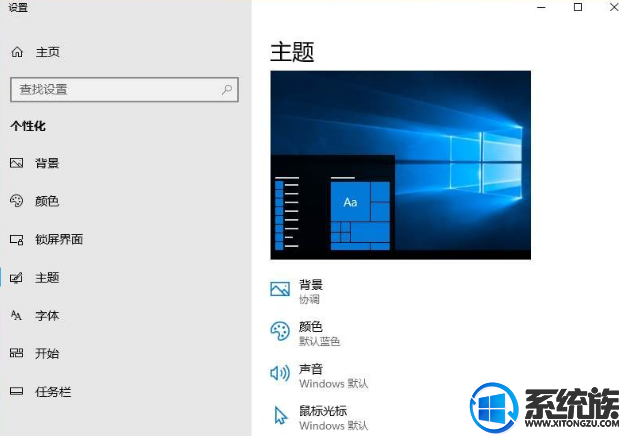
Task: Minimize the 设置 window
Action: (542, 7)
